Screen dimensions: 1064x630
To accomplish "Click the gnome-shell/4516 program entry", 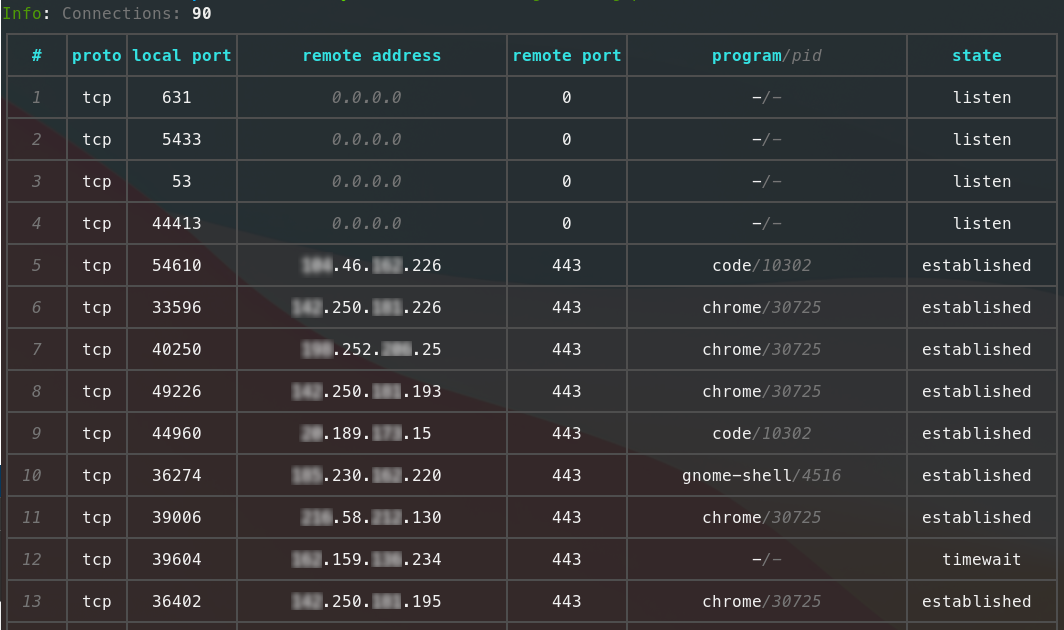I will pyautogui.click(x=761, y=476).
